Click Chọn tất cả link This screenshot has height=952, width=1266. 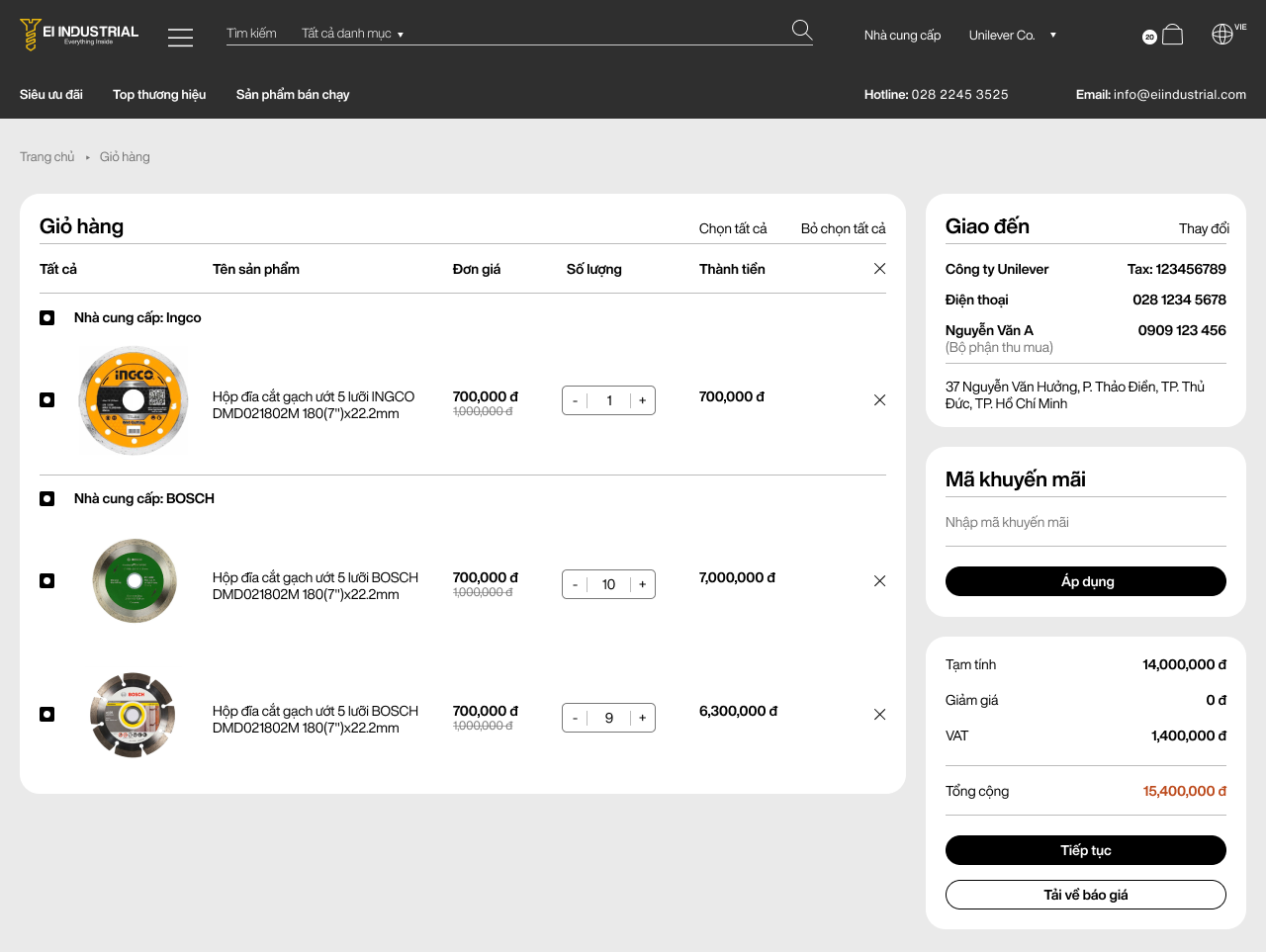point(733,228)
